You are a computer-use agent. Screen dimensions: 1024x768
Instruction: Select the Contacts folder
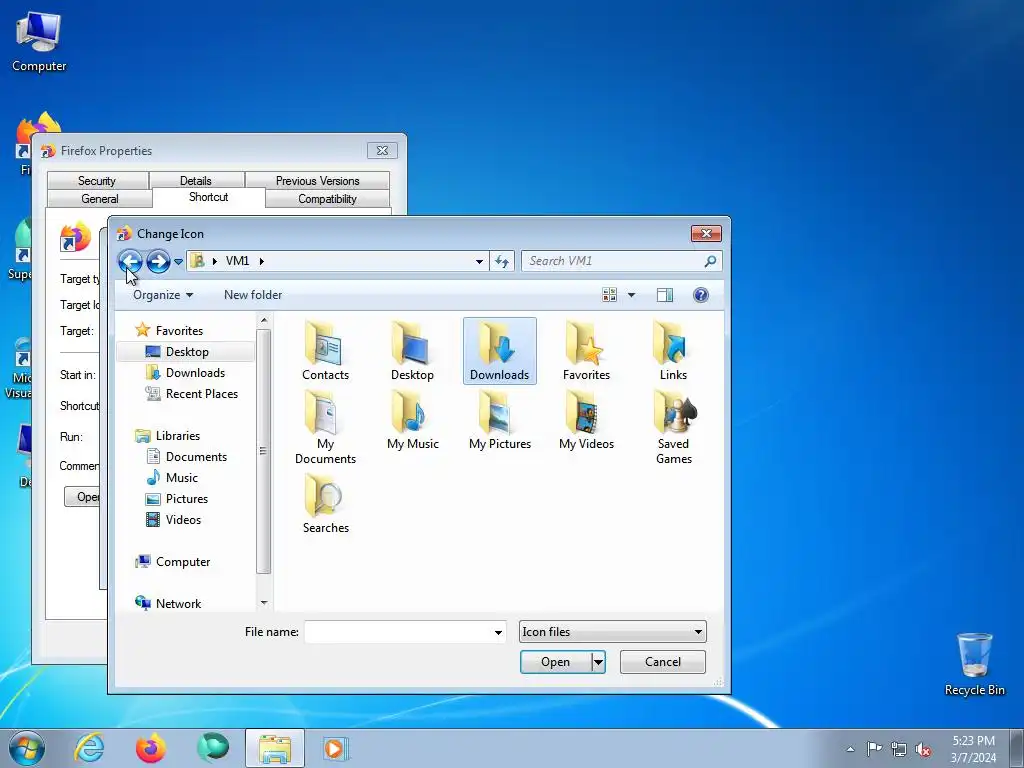pos(325,351)
